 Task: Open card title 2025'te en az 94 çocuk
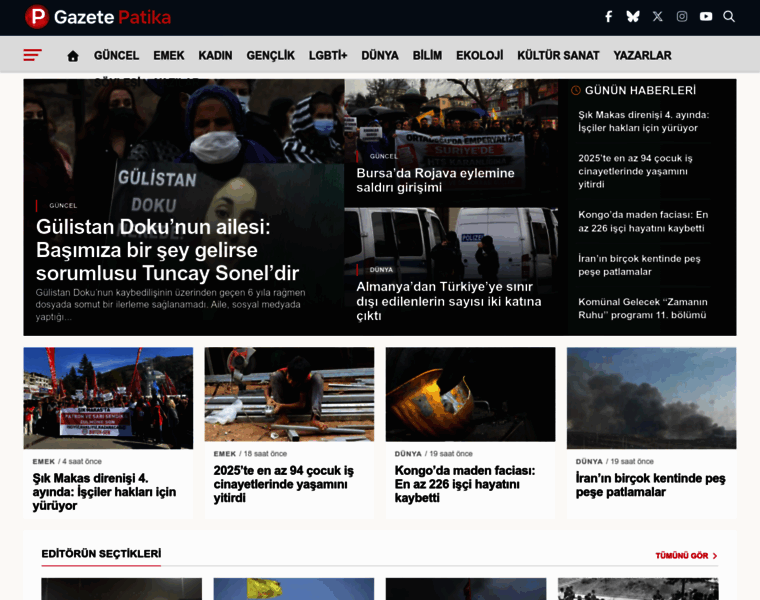pyautogui.click(x=284, y=484)
